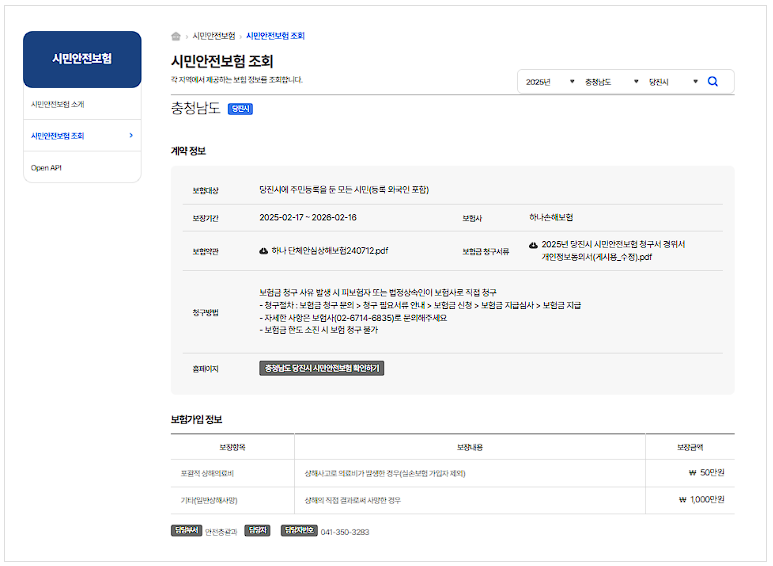
Task: Click the 계약 정보 section heading
Action: pos(188,151)
